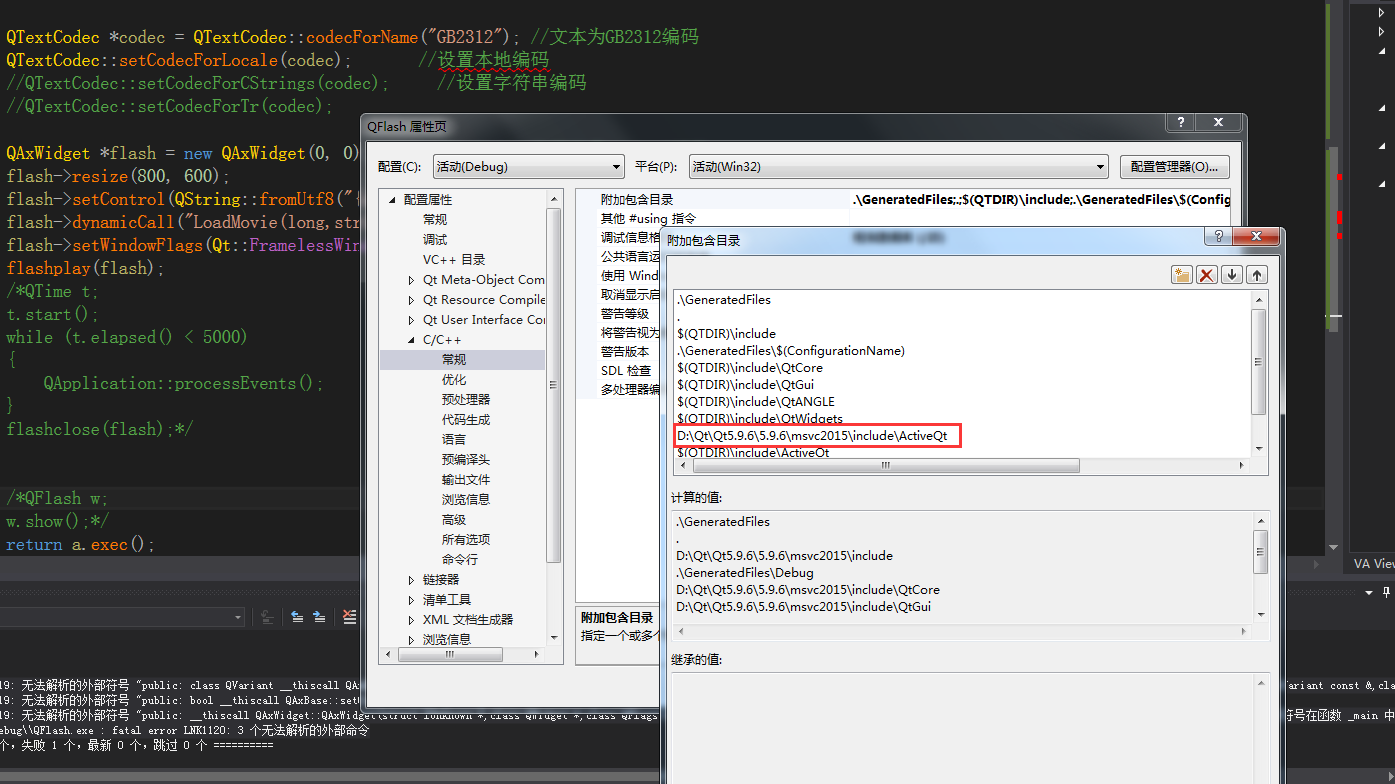
Task: Delete the selected include directory
Action: (x=1207, y=274)
